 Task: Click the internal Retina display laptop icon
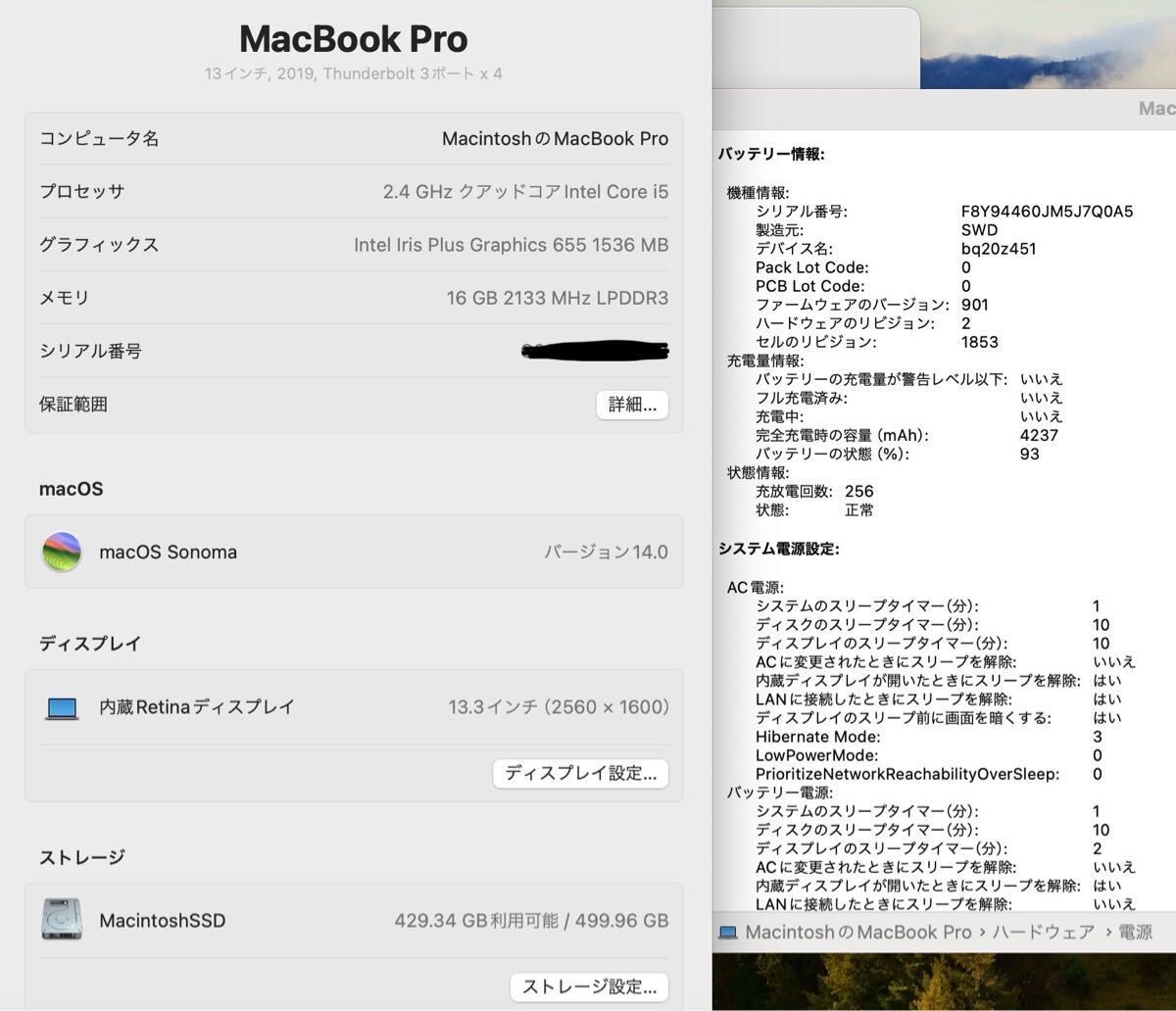62,706
